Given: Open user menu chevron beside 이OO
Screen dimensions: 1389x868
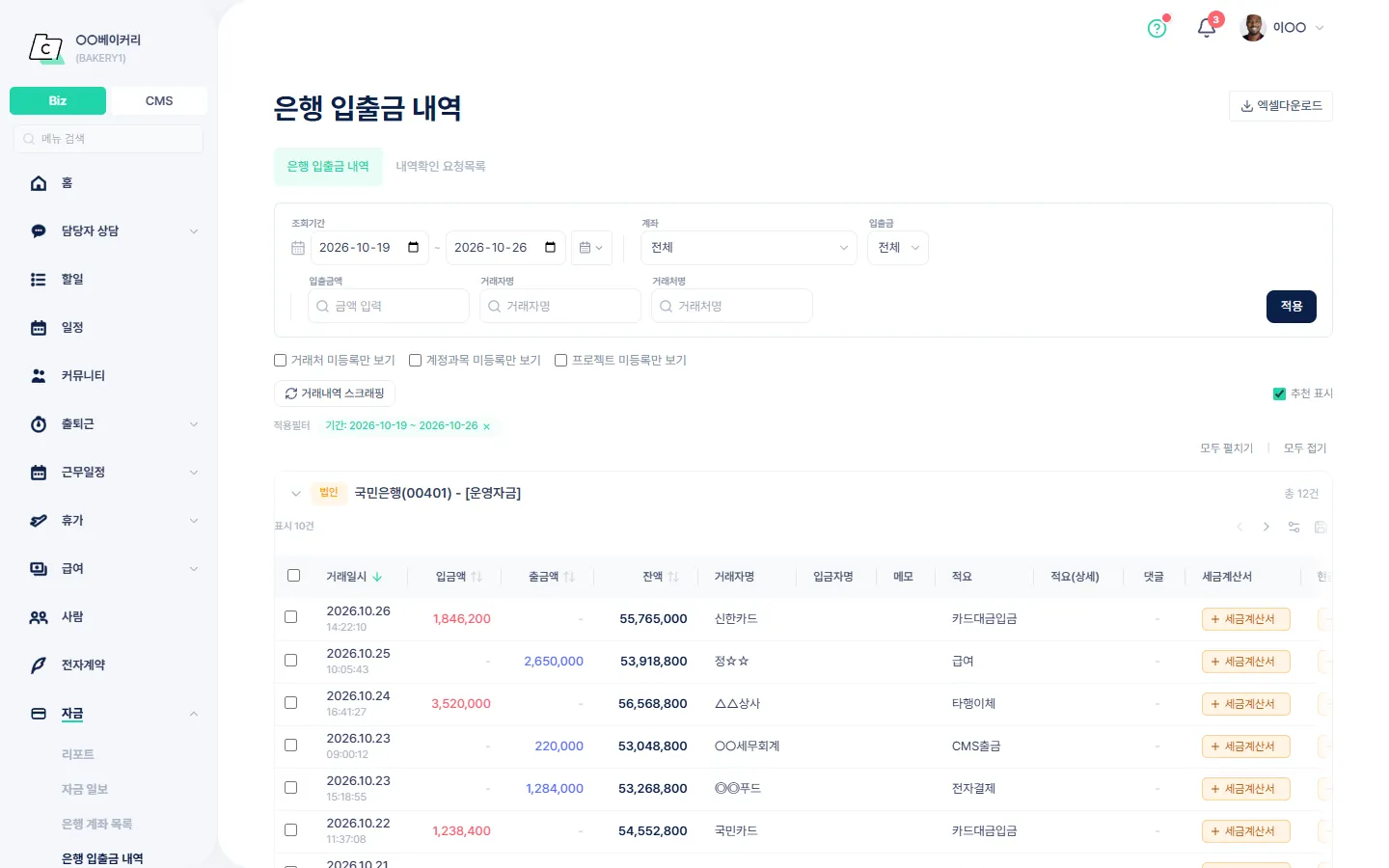Looking at the screenshot, I should pos(1320,28).
